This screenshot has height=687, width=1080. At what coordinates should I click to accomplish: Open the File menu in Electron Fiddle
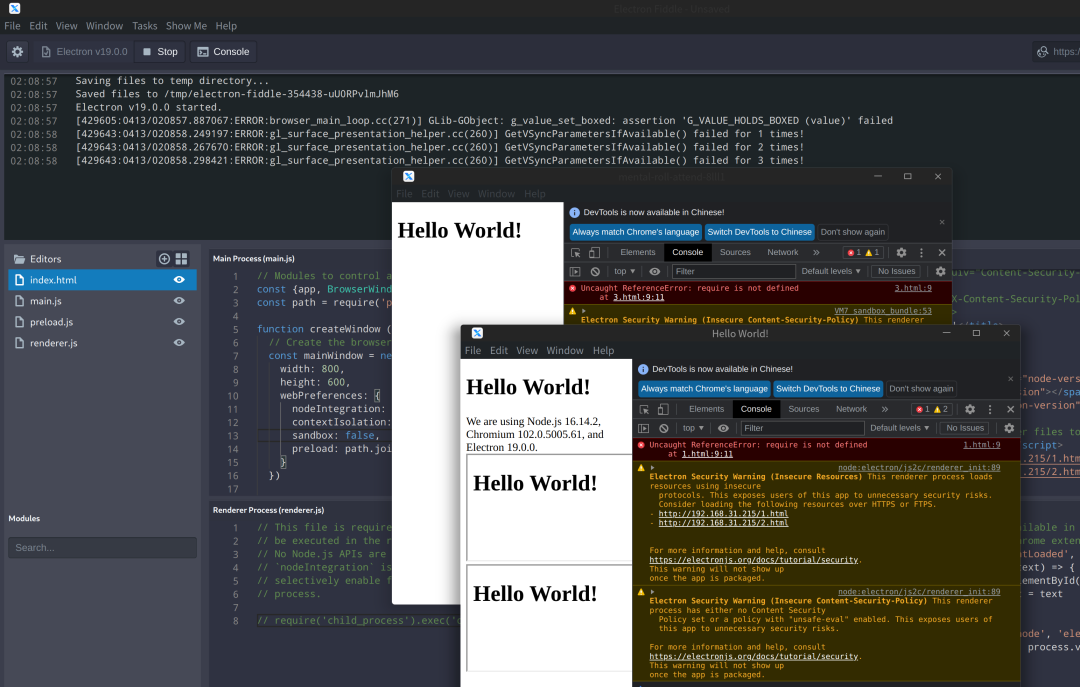point(12,25)
